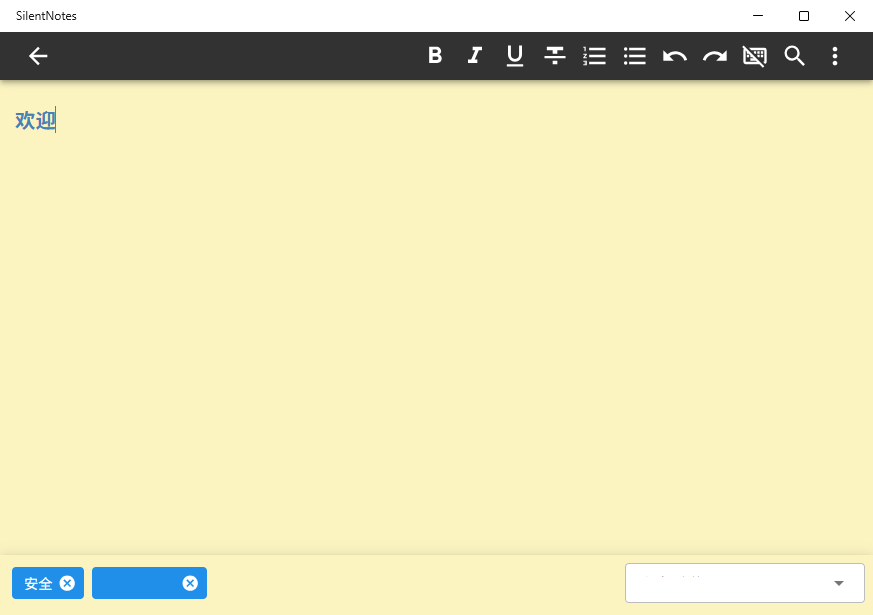Screen dimensions: 873x615
Task: Select the 安全 tag chip
Action: (x=38, y=583)
